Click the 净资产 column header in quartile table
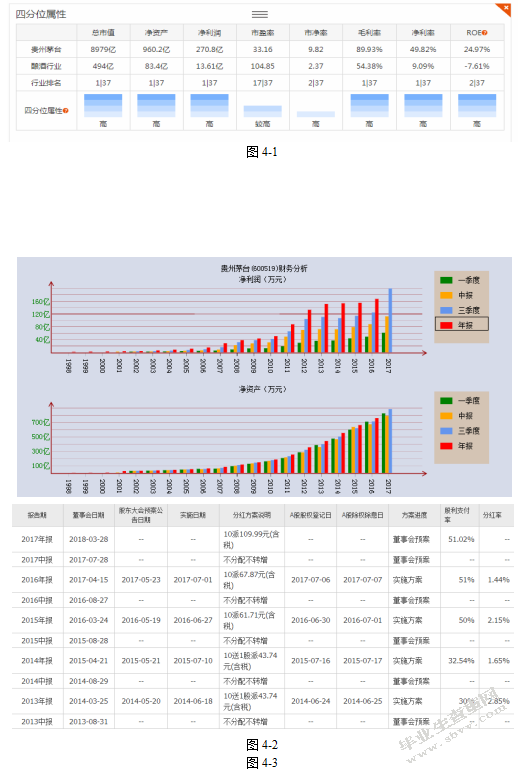The image size is (518, 769). click(156, 33)
